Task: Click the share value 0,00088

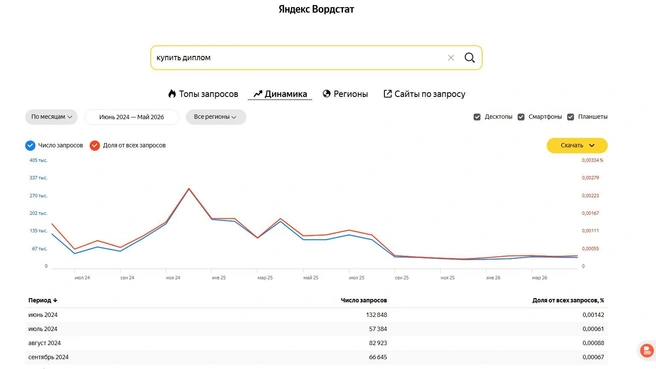Action: coord(593,343)
